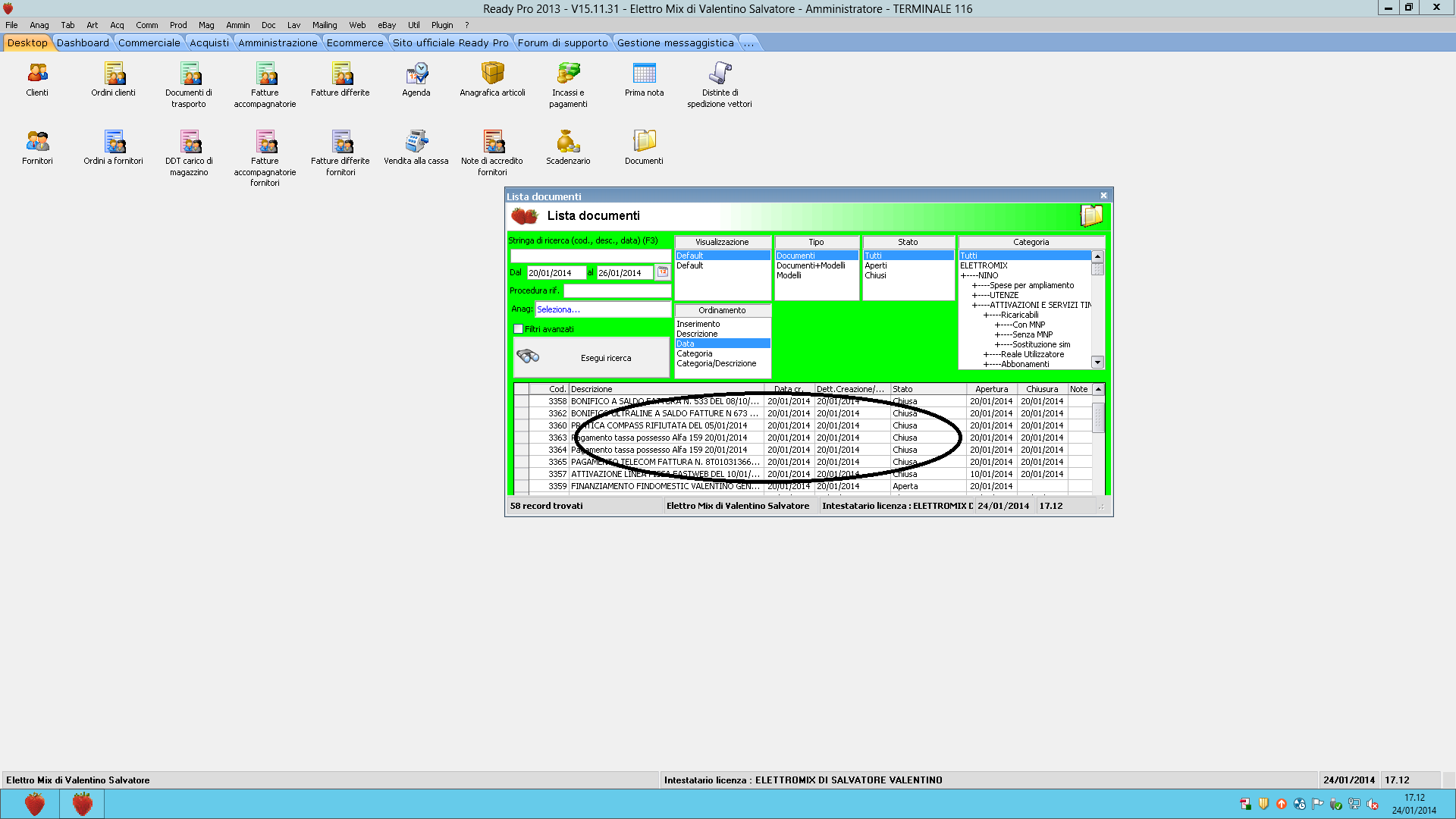1456x819 pixels.
Task: Open Fatture accompagnatorie fornitori icon
Action: pyautogui.click(x=265, y=158)
